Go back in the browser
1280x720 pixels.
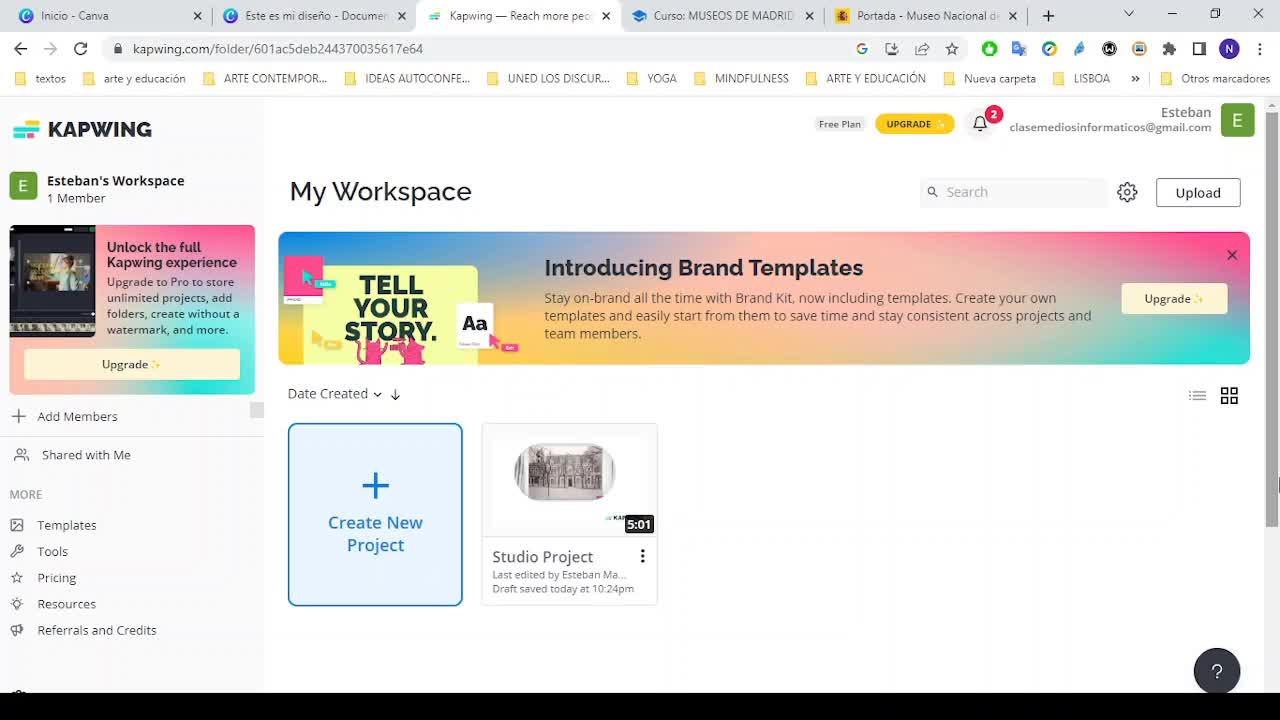pyautogui.click(x=20, y=48)
